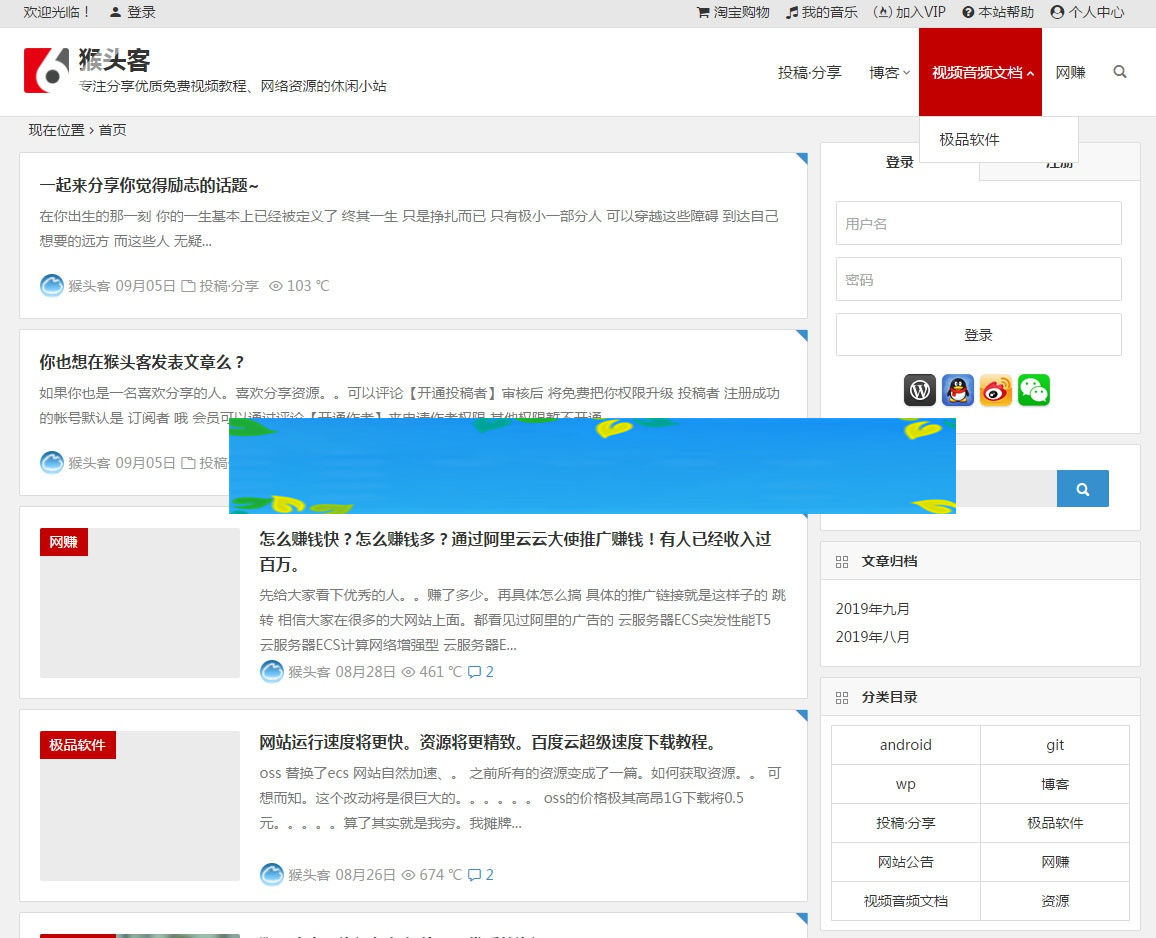Click the 个人中心 user icon

(x=1056, y=13)
